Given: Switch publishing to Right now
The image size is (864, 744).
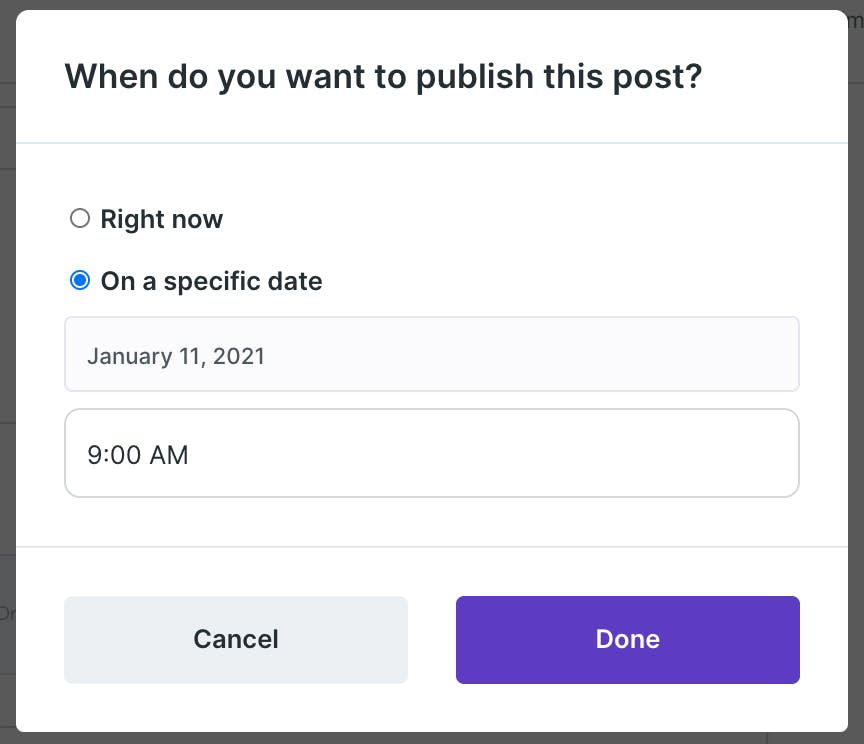Looking at the screenshot, I should coord(80,218).
